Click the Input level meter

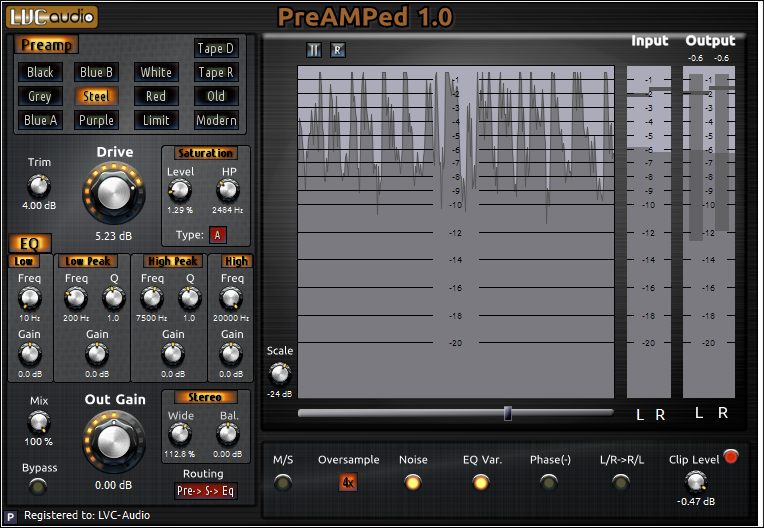click(649, 232)
